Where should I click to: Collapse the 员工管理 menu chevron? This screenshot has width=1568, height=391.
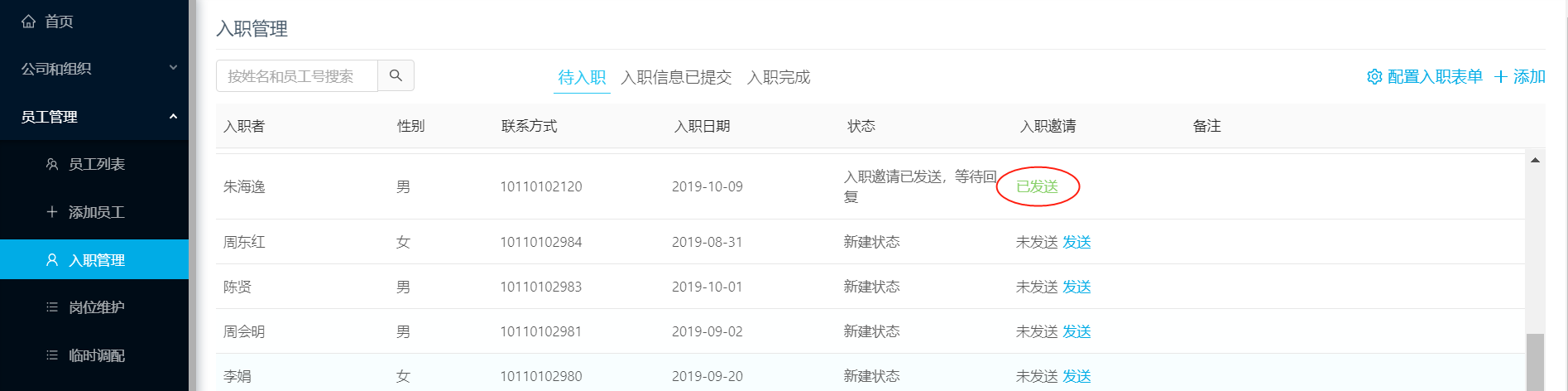(x=173, y=116)
